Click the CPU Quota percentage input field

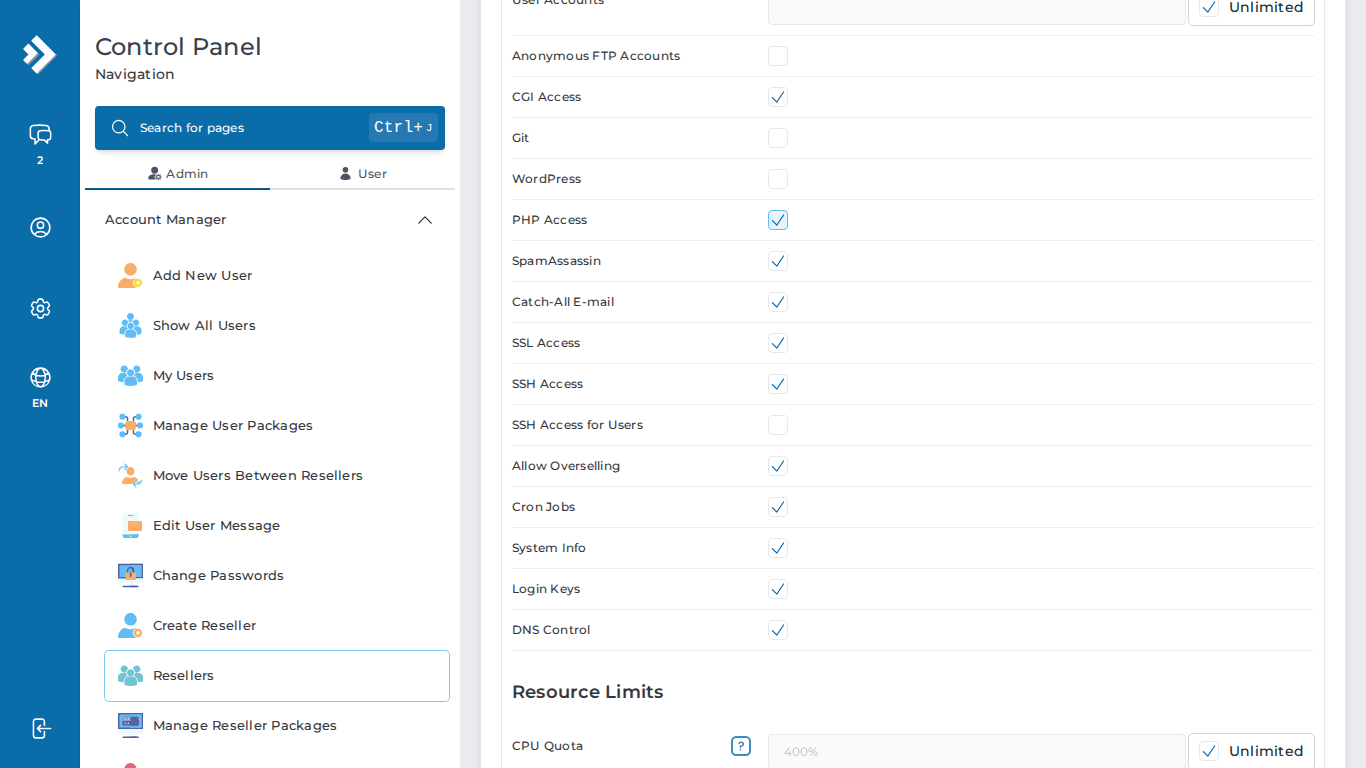[975, 750]
